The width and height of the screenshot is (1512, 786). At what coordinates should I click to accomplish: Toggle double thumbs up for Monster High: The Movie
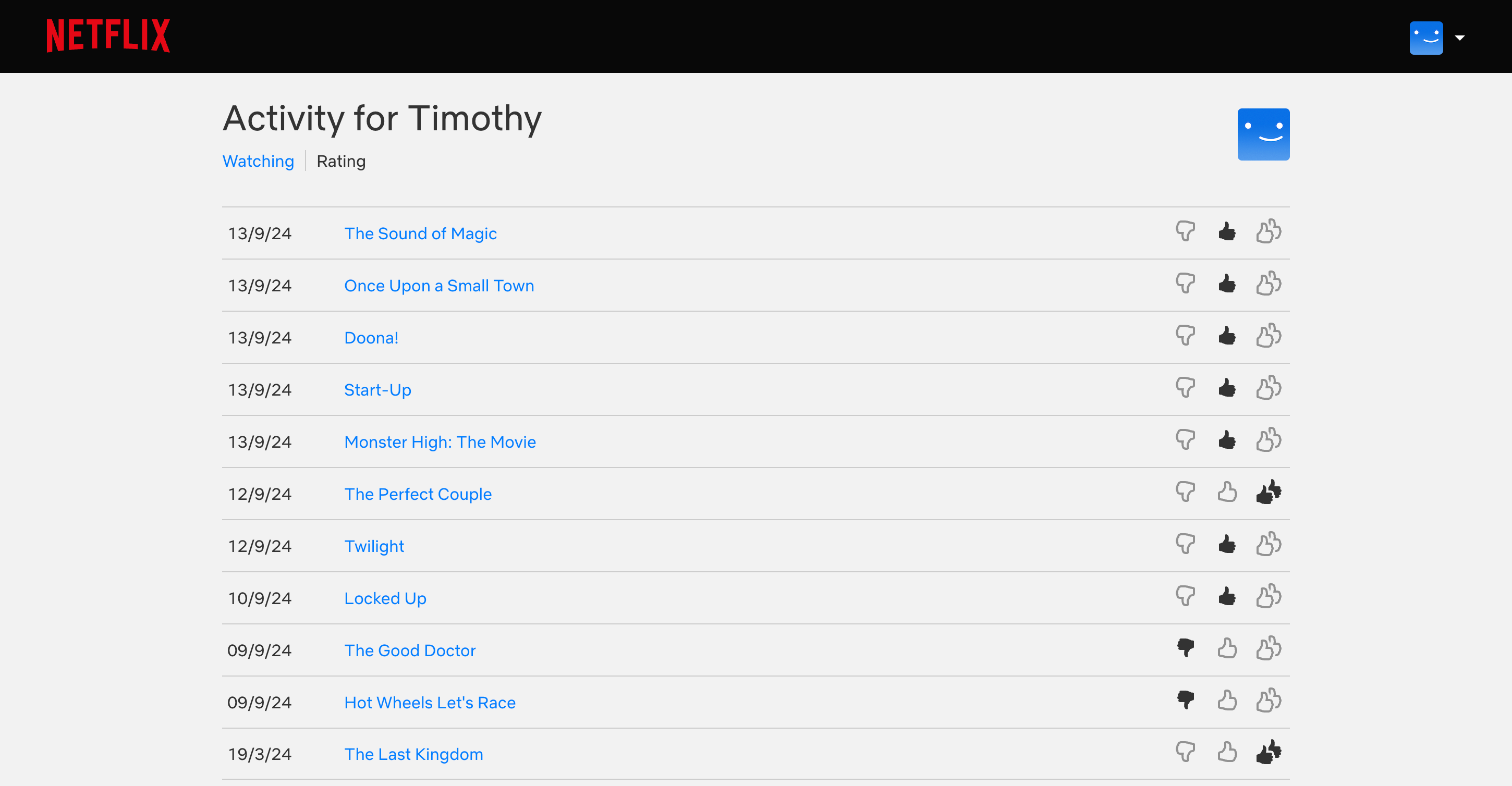pos(1268,440)
